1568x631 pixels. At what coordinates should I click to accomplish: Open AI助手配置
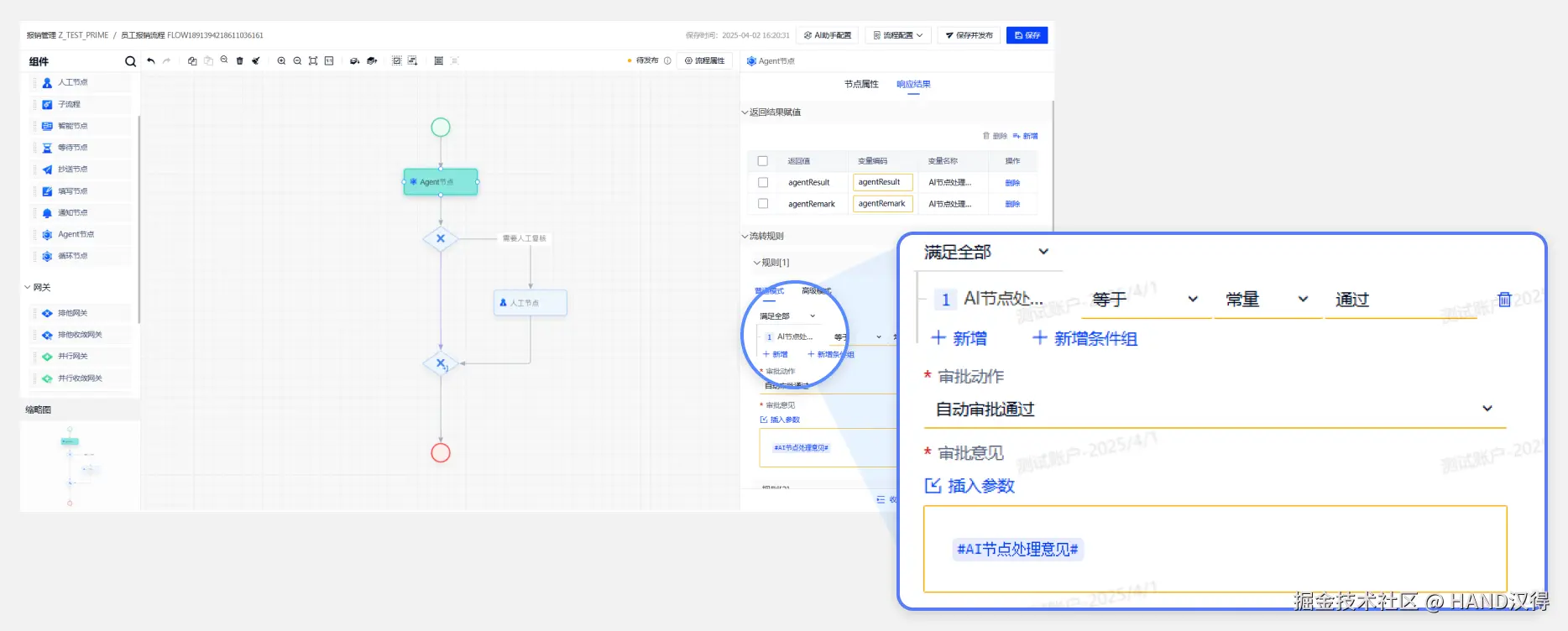(x=828, y=35)
